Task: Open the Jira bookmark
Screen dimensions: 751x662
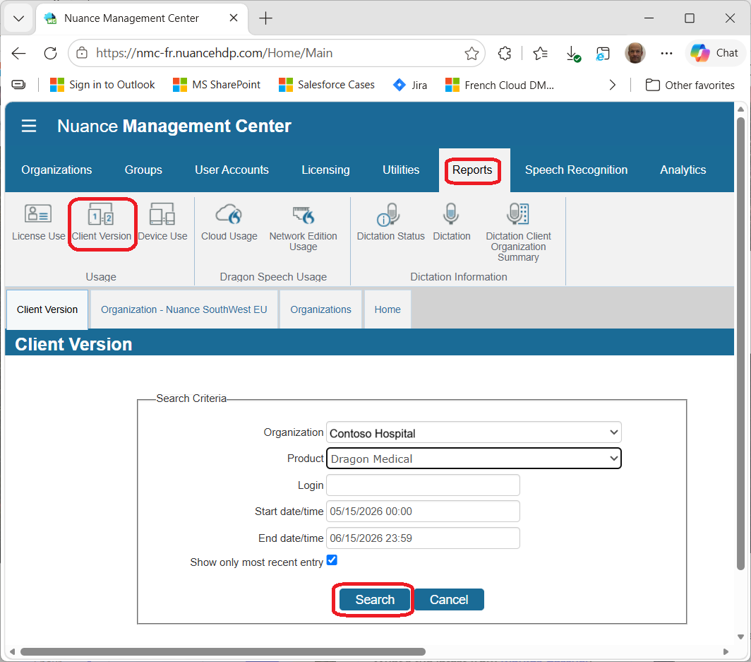Action: [x=410, y=85]
